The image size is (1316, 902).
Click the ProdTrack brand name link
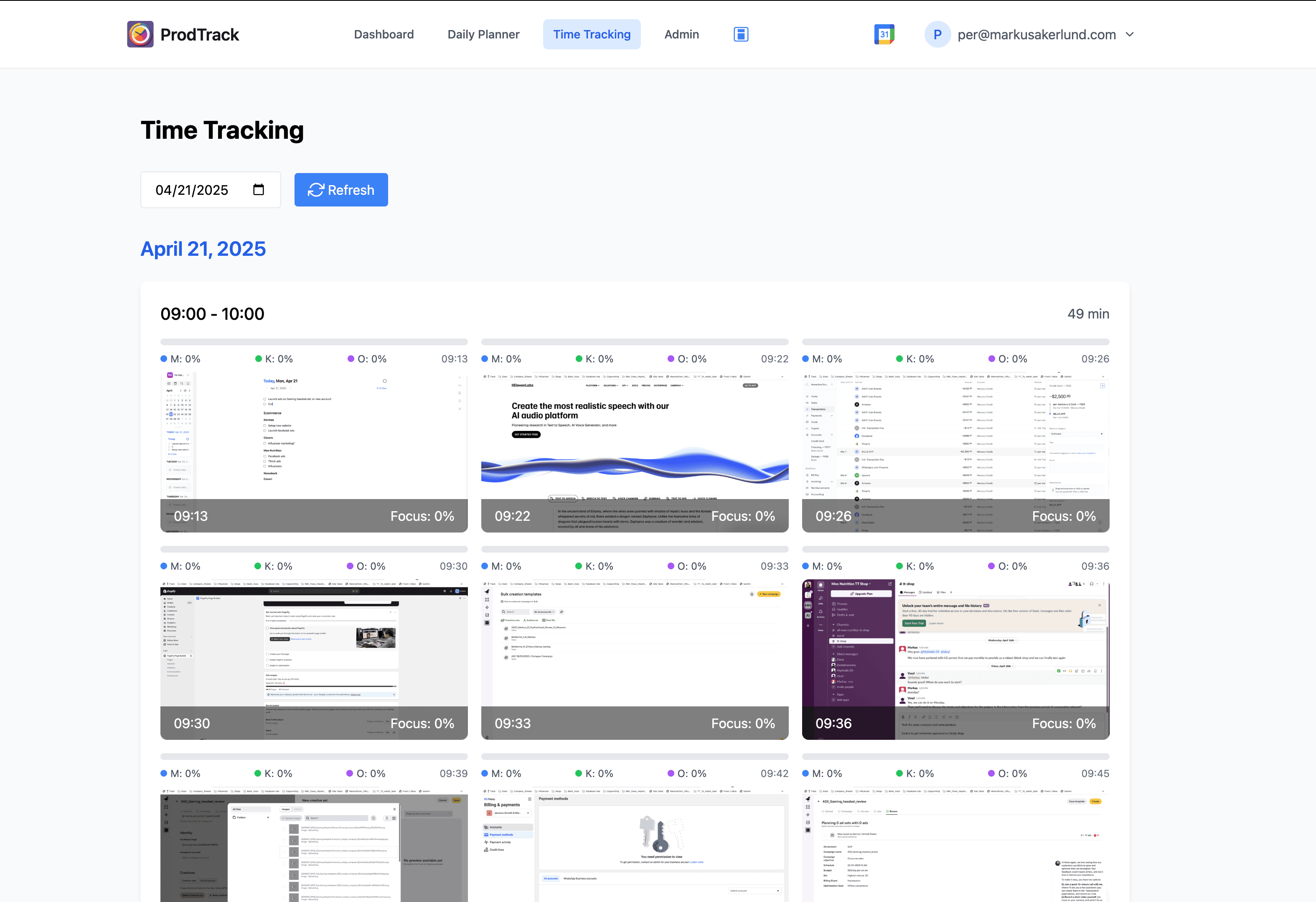tap(199, 34)
